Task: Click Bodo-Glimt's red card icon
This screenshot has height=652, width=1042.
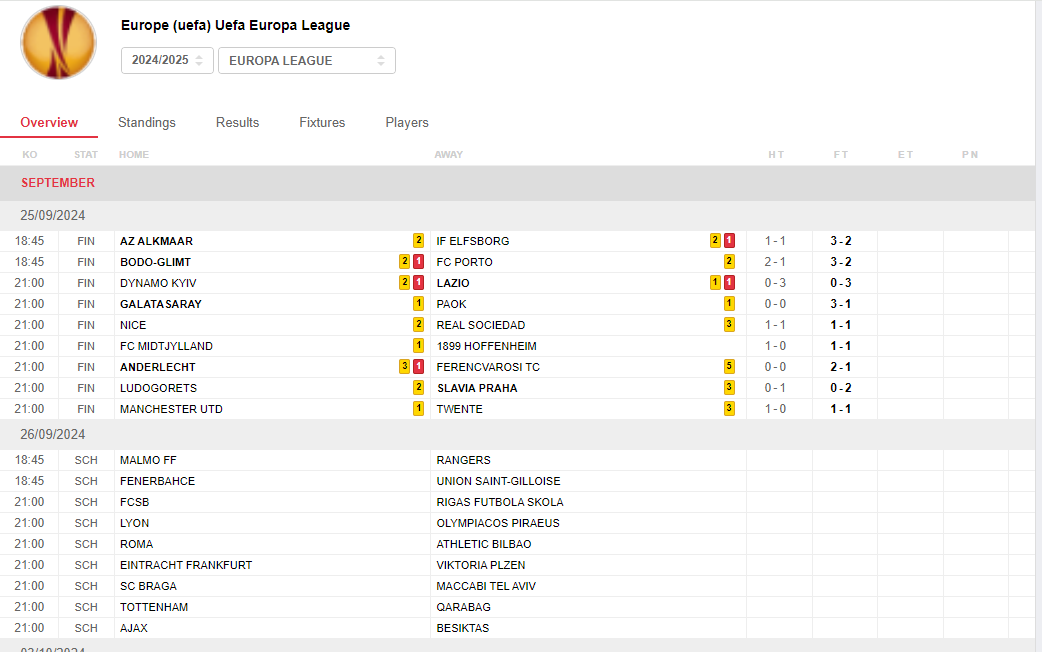Action: point(418,262)
